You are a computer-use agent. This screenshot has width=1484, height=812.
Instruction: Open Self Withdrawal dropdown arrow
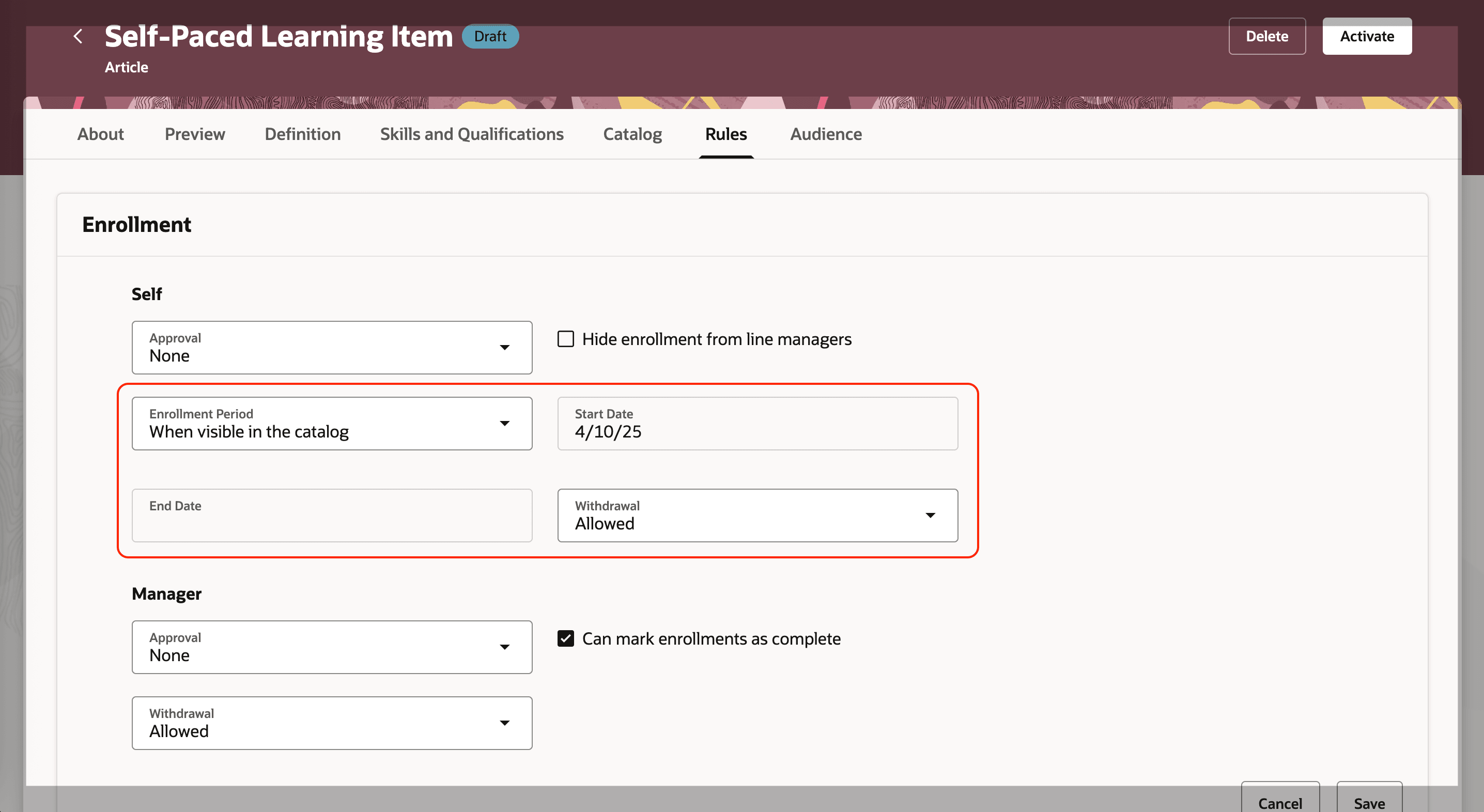click(x=930, y=516)
